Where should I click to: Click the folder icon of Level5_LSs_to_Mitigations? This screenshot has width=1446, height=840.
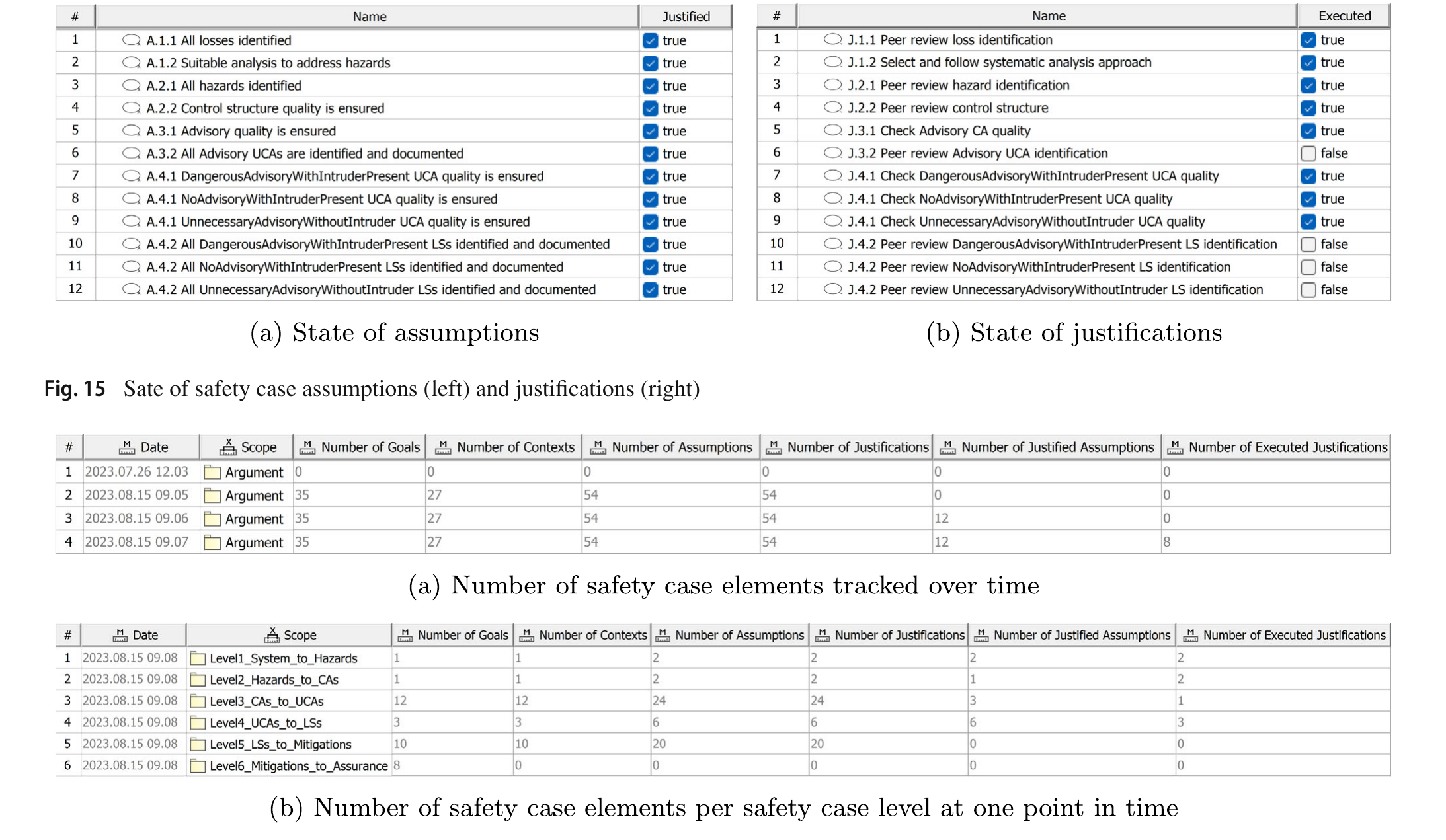point(198,745)
